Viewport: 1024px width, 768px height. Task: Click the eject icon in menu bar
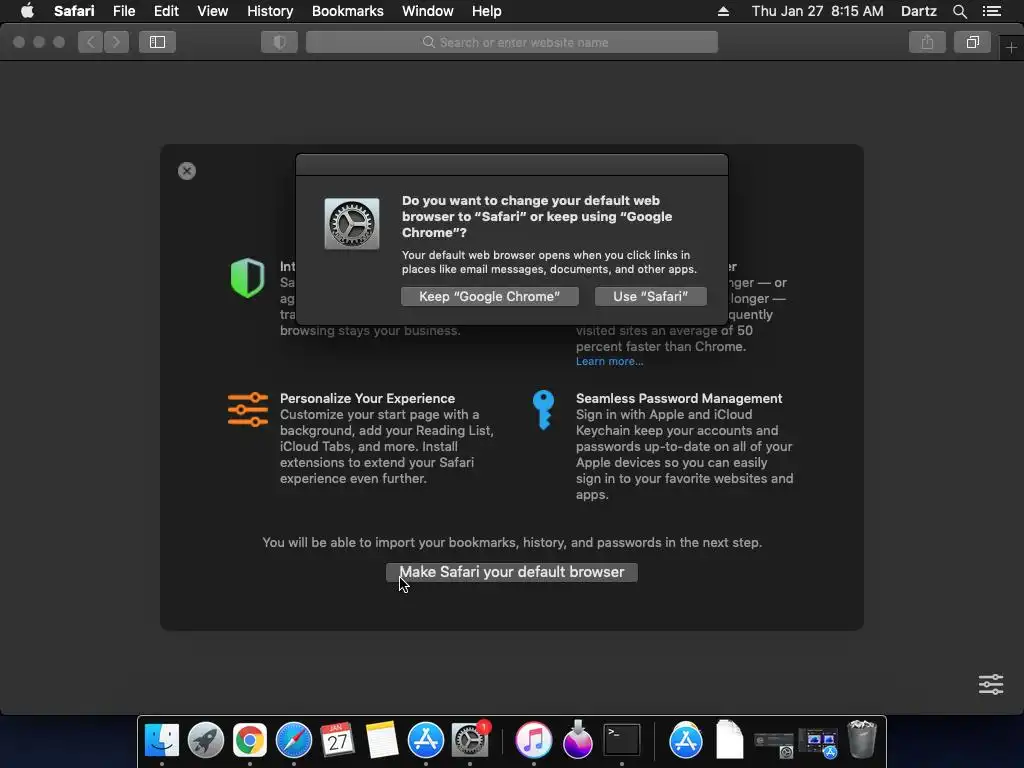(x=723, y=11)
